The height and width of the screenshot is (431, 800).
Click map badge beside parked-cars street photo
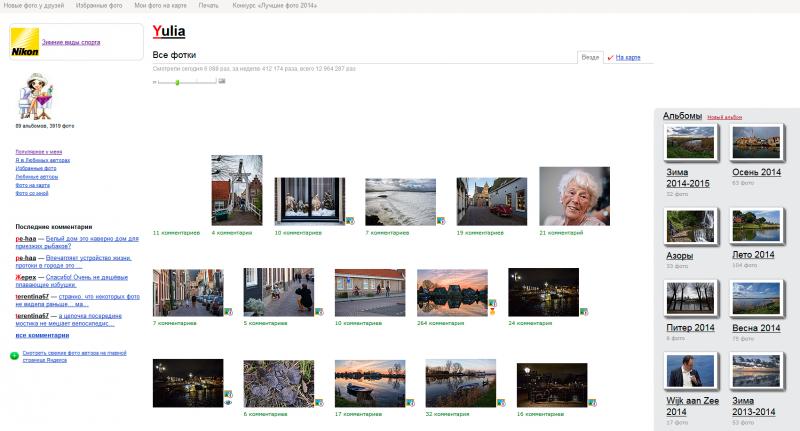pyautogui.click(x=228, y=312)
